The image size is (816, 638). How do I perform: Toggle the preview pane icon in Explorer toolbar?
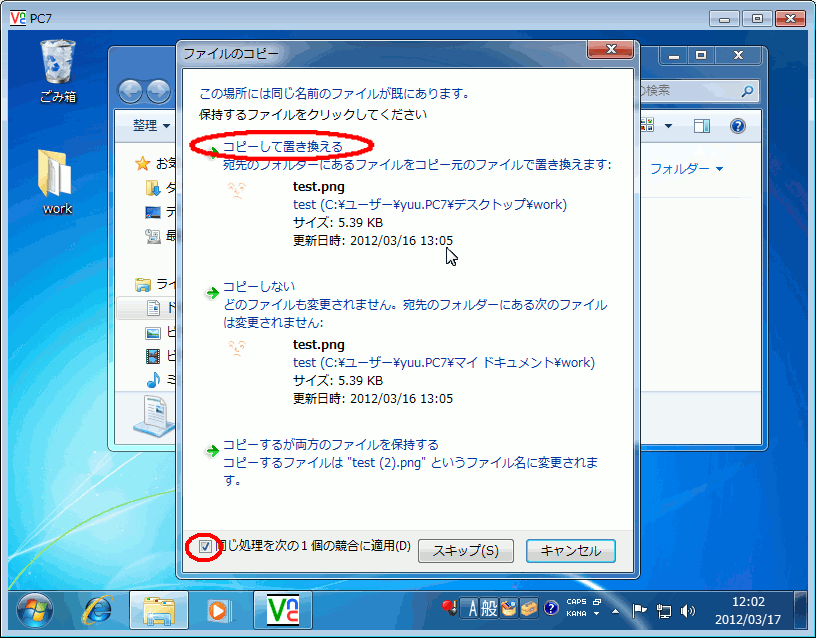(x=700, y=126)
